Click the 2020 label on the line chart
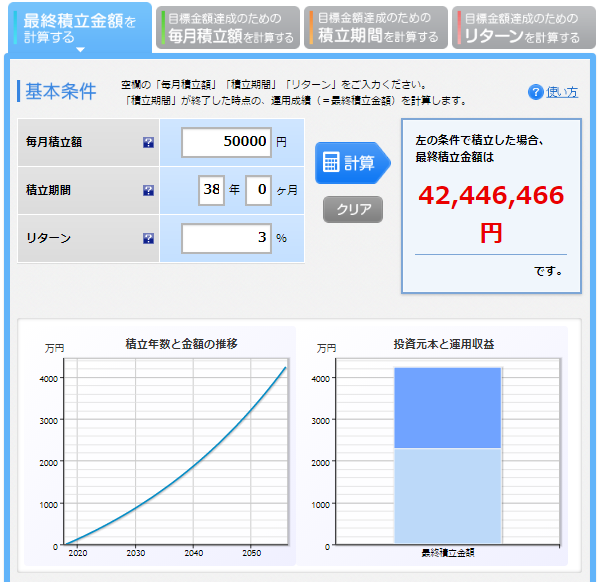The height and width of the screenshot is (582, 600). [x=78, y=553]
